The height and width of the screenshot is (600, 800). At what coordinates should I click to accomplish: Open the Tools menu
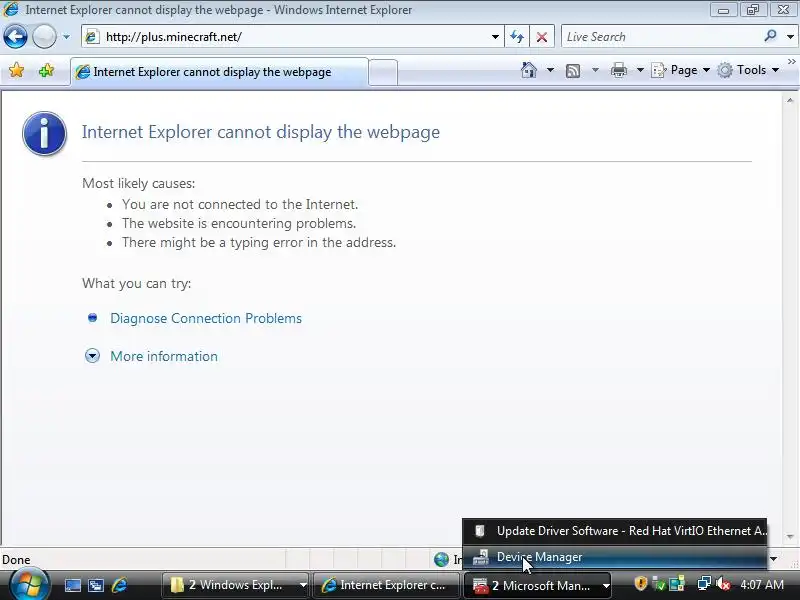coord(747,70)
